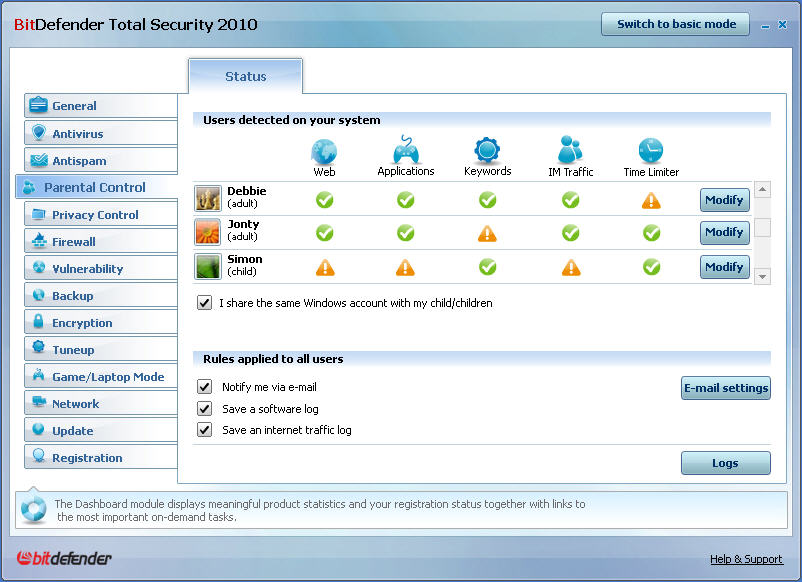Click the Web globe column icon

pos(324,152)
